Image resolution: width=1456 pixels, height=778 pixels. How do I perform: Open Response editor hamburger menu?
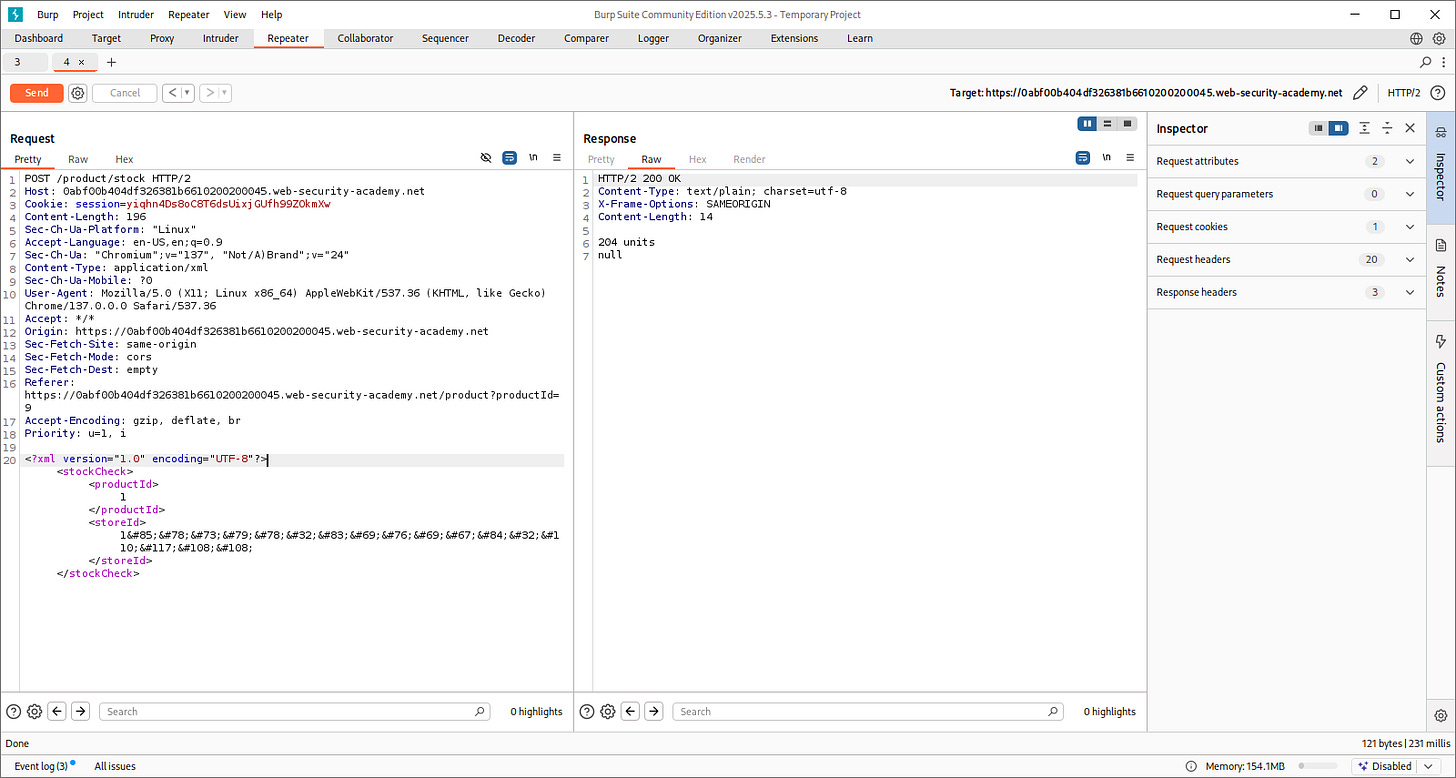click(1130, 158)
